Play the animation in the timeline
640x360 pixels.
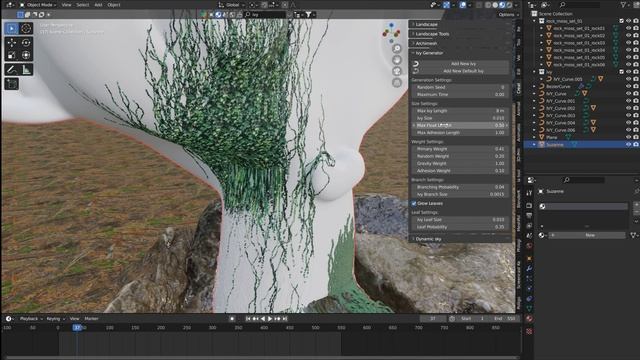click(x=270, y=318)
